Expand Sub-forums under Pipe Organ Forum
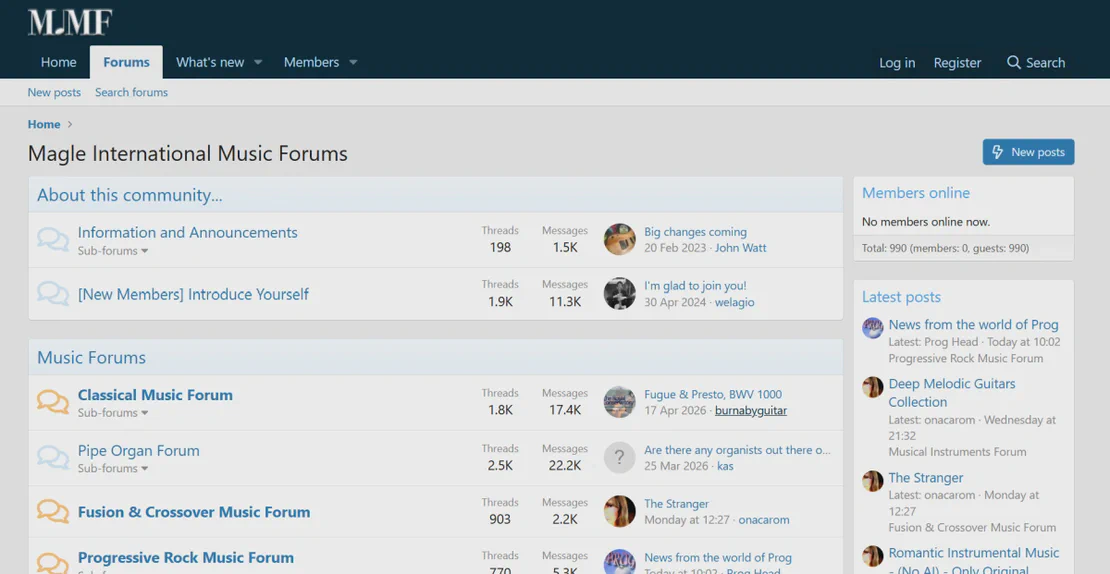This screenshot has height=574, width=1110. (x=113, y=468)
